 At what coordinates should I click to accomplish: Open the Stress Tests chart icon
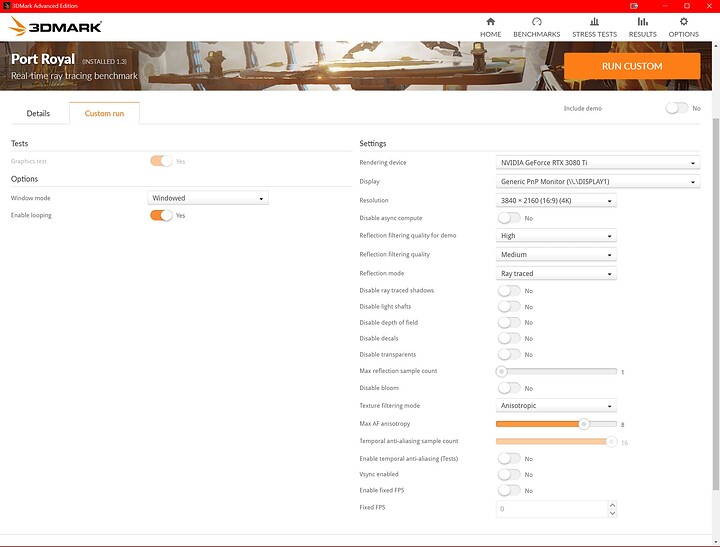(594, 22)
